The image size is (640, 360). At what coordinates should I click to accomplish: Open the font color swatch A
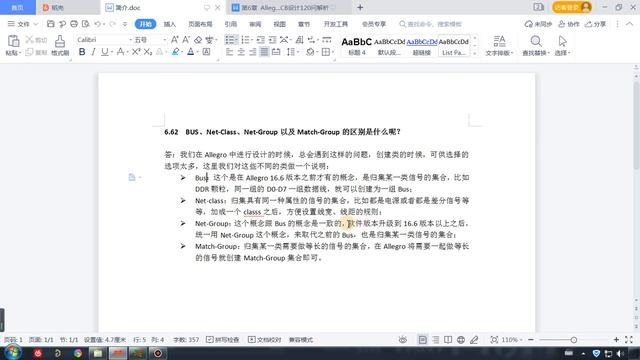click(x=191, y=52)
